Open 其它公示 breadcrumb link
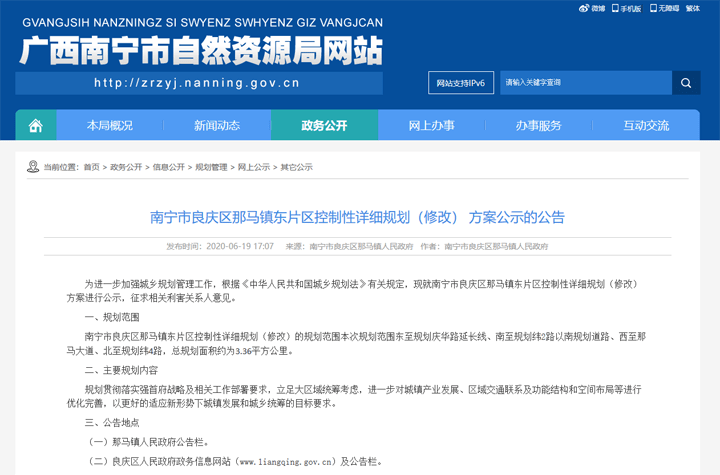Viewport: 720px width, 475px height. (297, 167)
